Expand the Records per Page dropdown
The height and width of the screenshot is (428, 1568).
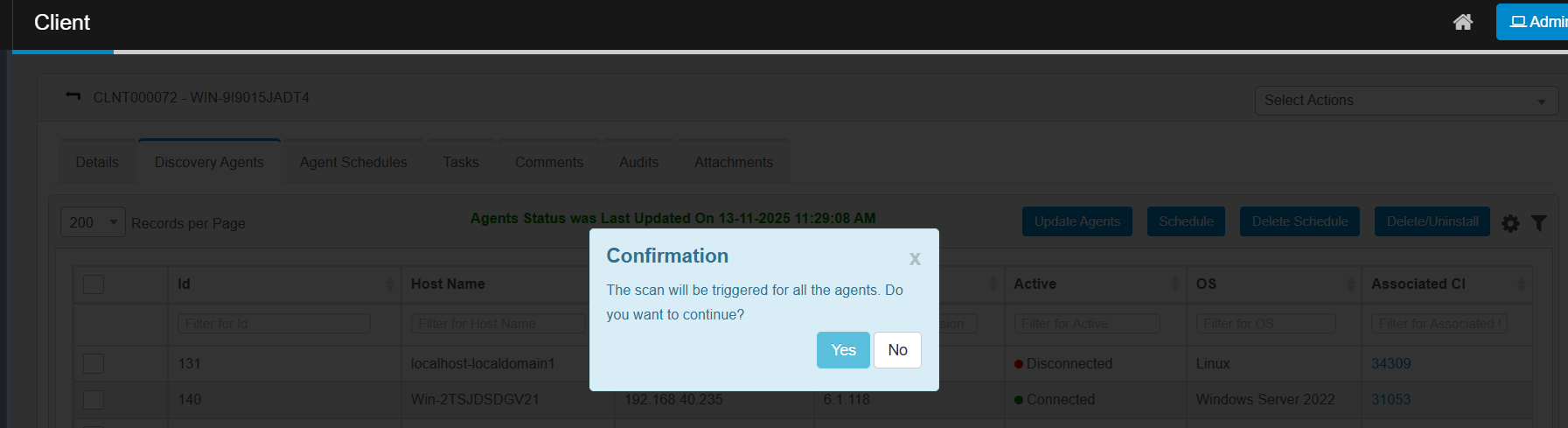point(93,222)
